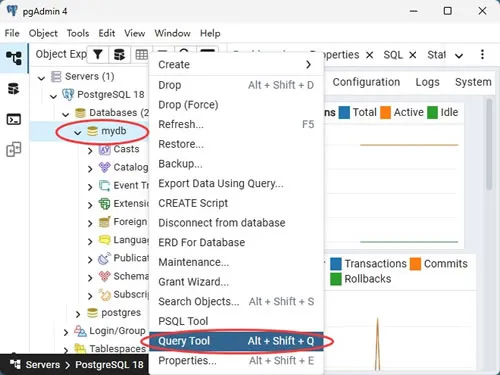The image size is (500, 375).
Task: Open the vertical three-dot panel menu
Action: (482, 54)
